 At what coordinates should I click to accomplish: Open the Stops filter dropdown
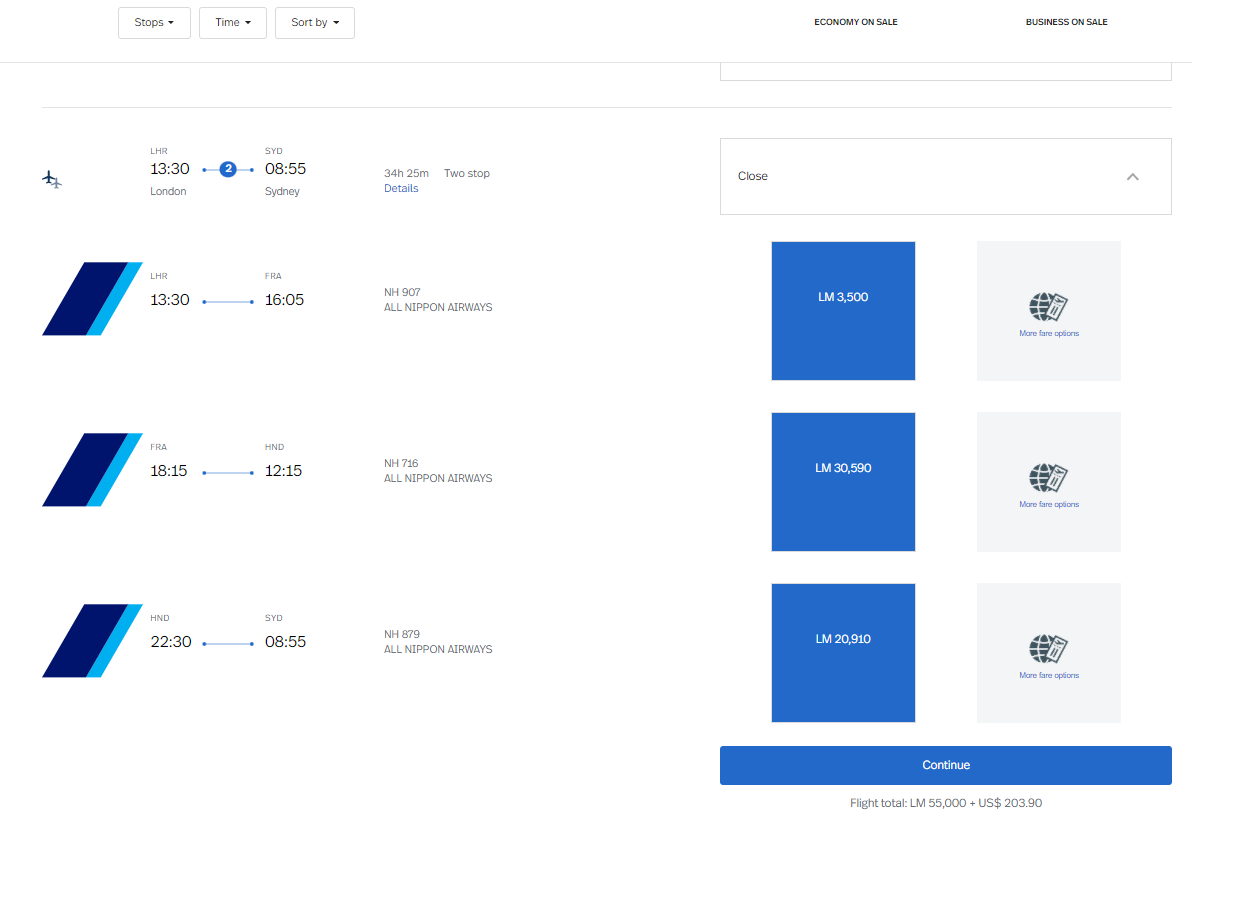pyautogui.click(x=154, y=22)
